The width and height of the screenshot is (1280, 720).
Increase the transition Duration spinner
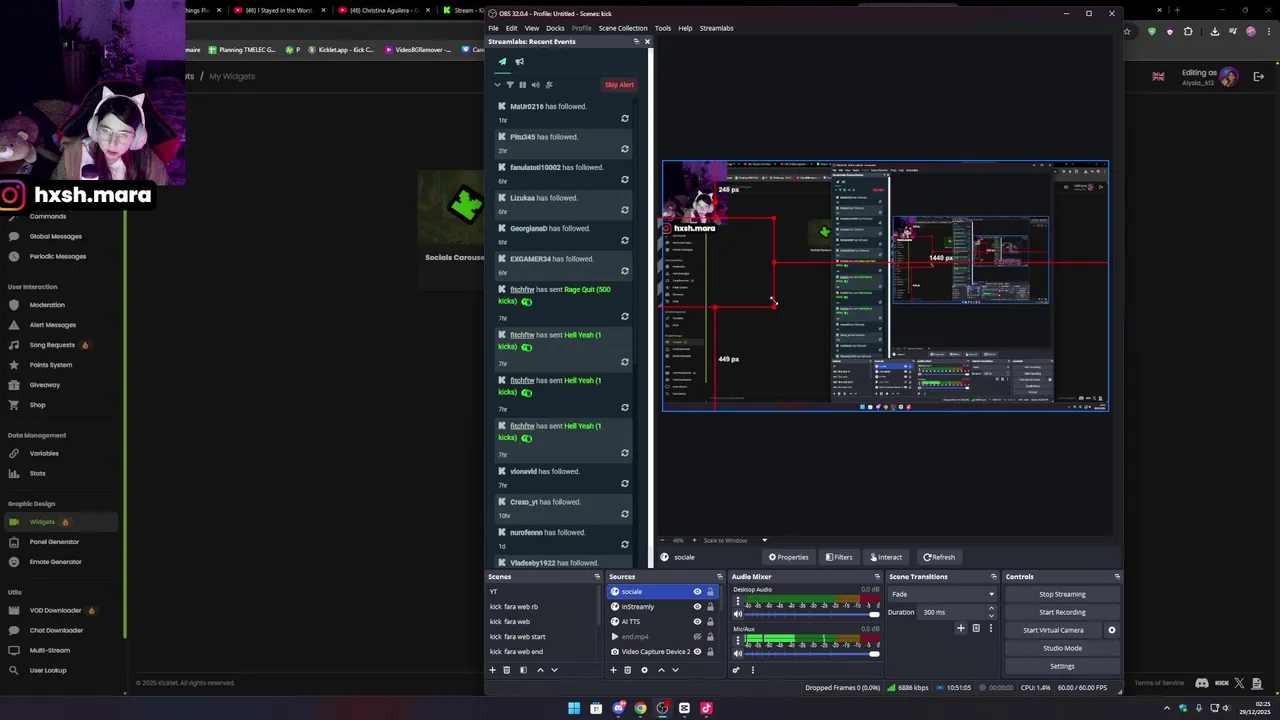click(x=991, y=610)
